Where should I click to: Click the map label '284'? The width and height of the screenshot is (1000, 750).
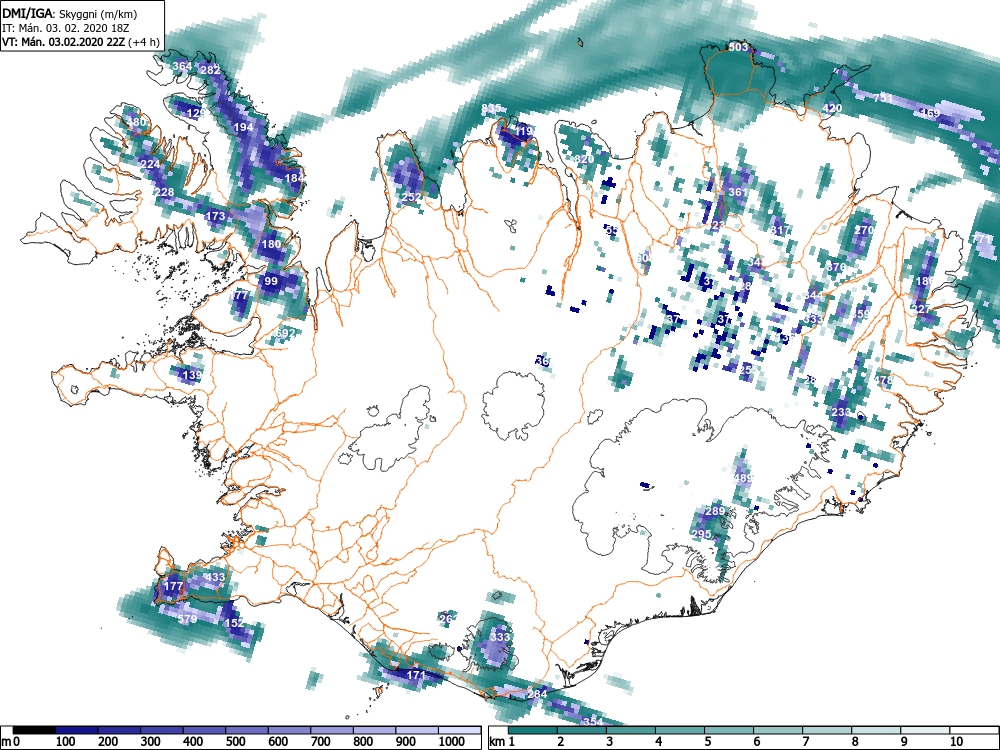(538, 694)
